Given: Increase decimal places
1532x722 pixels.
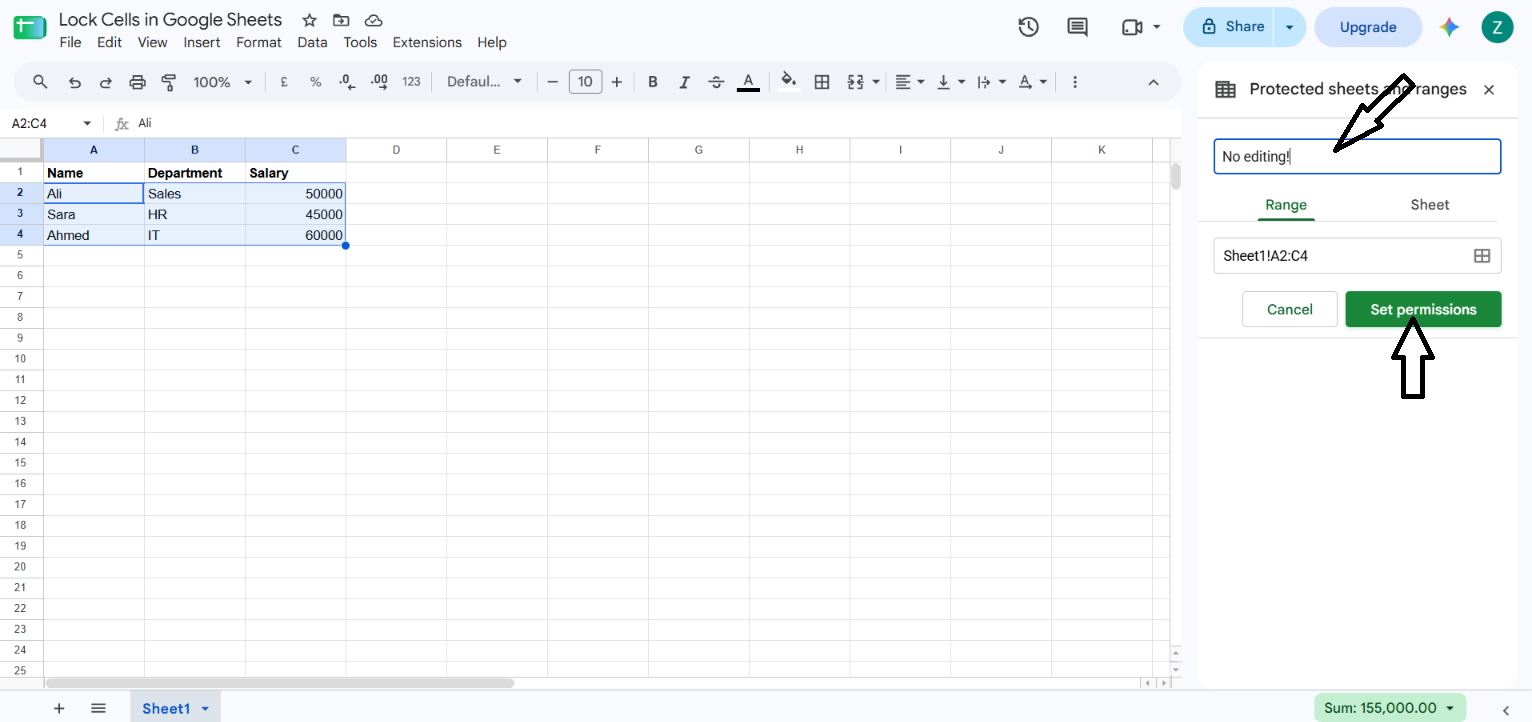Looking at the screenshot, I should (379, 82).
